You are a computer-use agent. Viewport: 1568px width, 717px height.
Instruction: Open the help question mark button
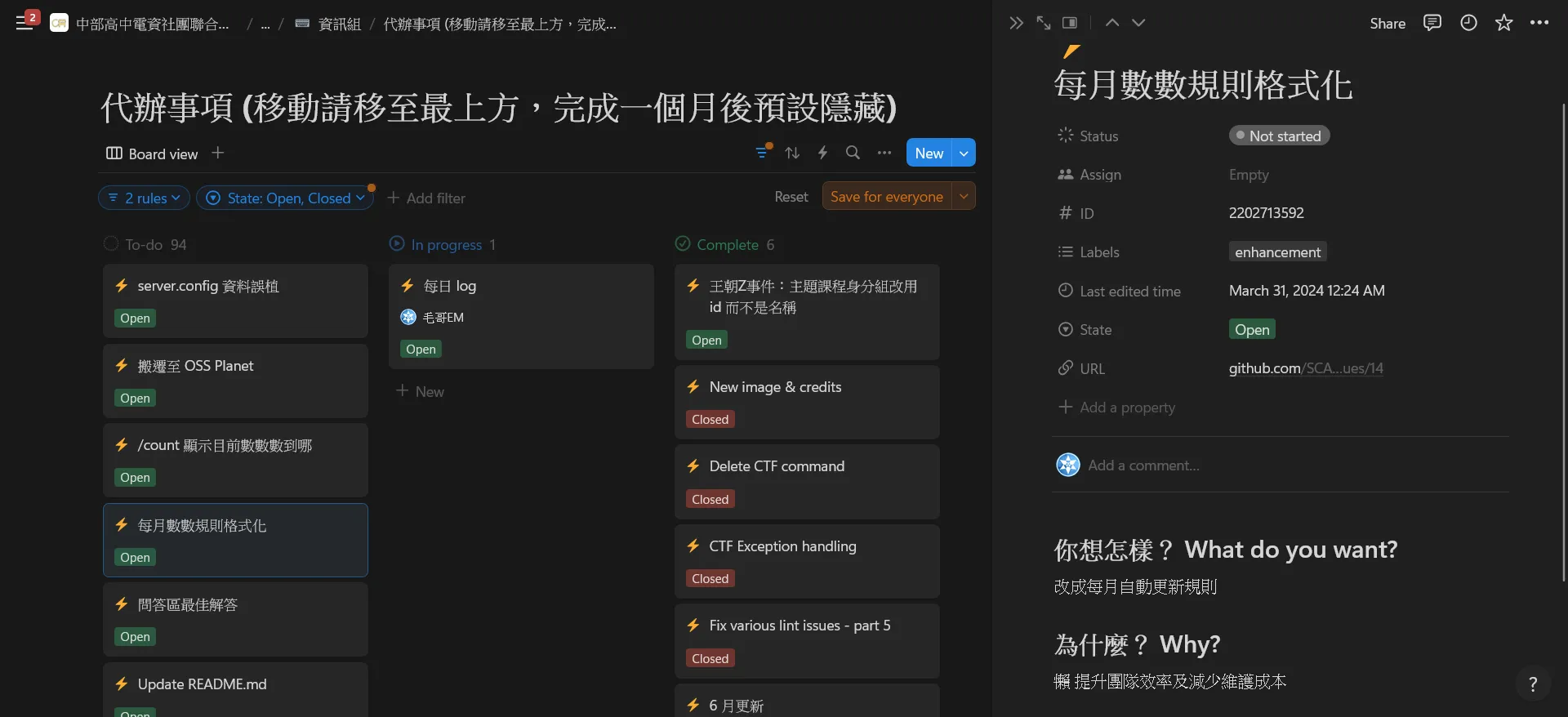coord(1533,684)
